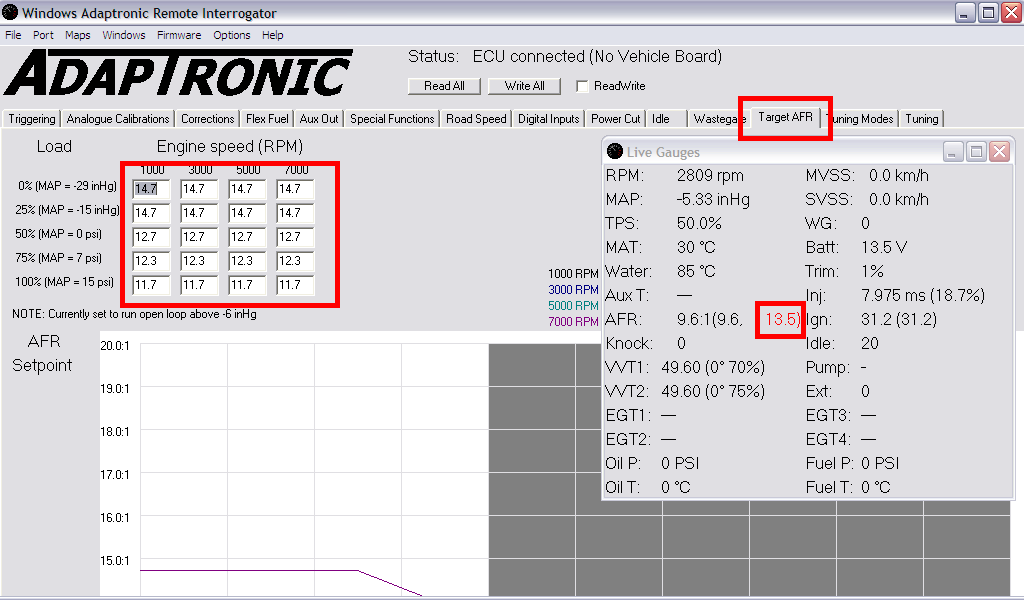Go to the Idle tab
The image size is (1024, 600).
click(661, 119)
